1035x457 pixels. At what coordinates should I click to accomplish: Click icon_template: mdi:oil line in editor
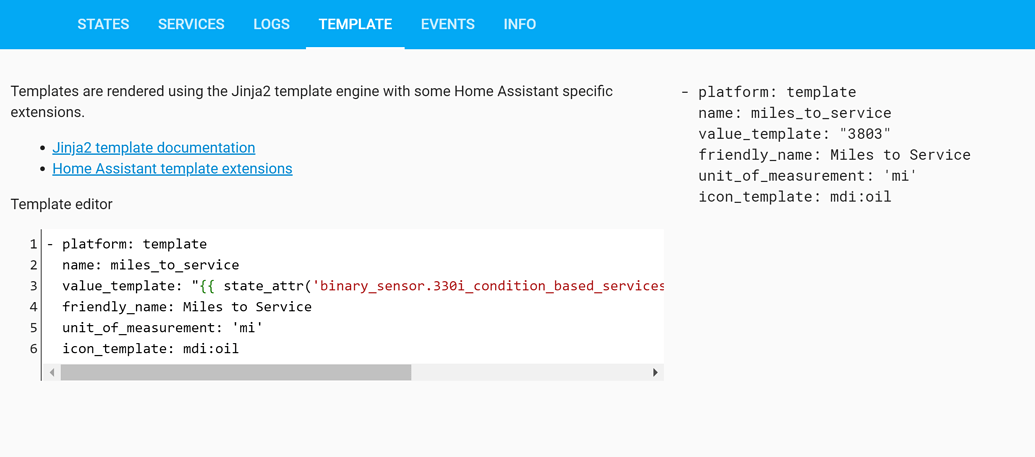point(353,348)
